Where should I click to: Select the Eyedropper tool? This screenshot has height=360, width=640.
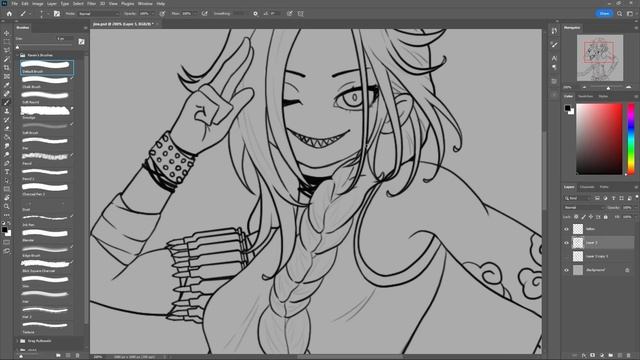pos(7,85)
